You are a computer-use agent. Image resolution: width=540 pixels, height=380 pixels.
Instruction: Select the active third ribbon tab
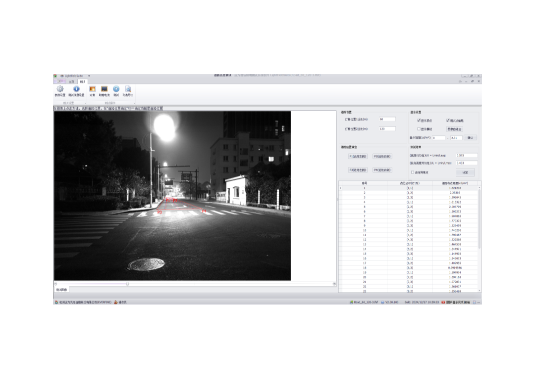(x=82, y=82)
